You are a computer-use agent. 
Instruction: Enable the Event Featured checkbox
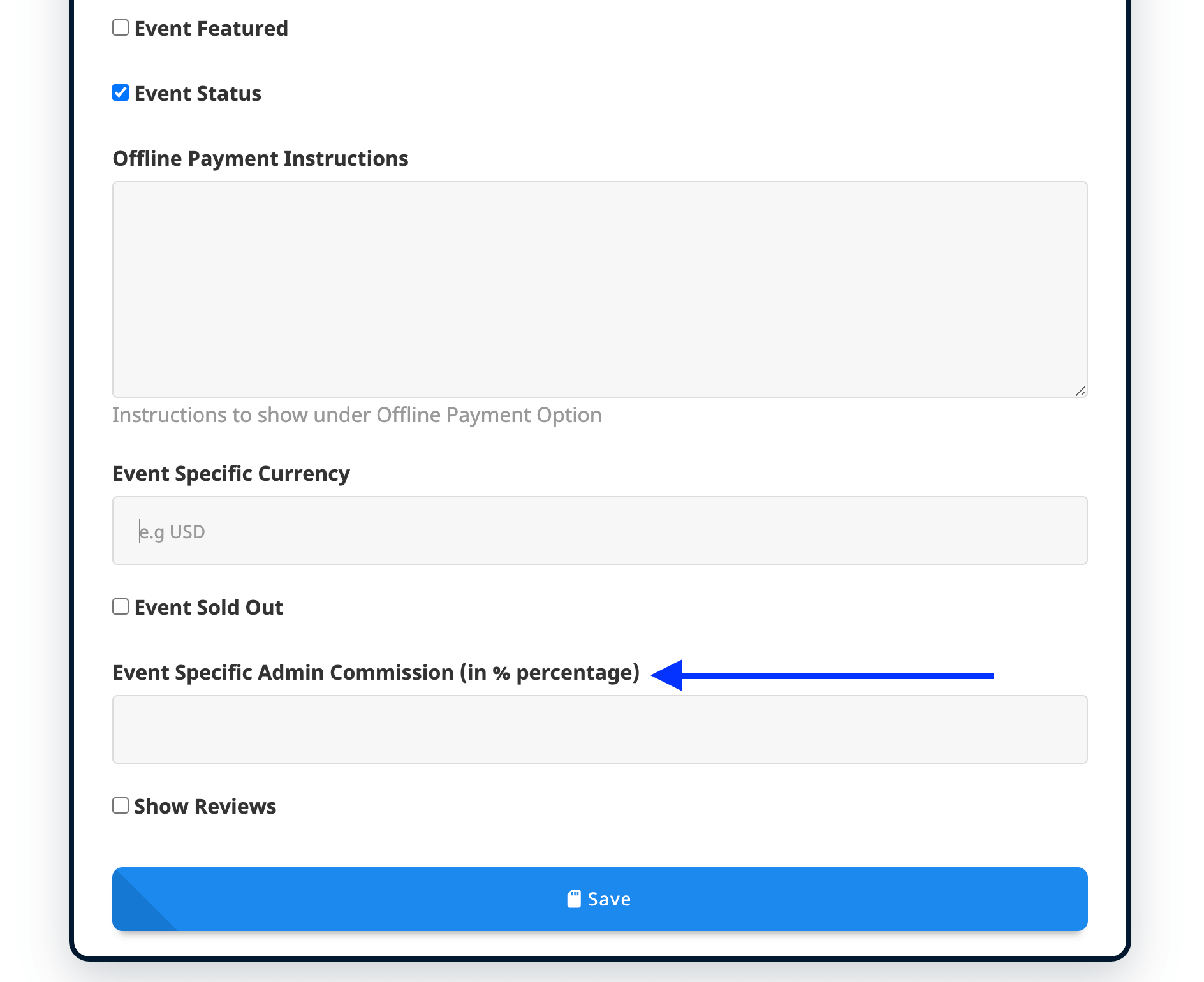121,28
